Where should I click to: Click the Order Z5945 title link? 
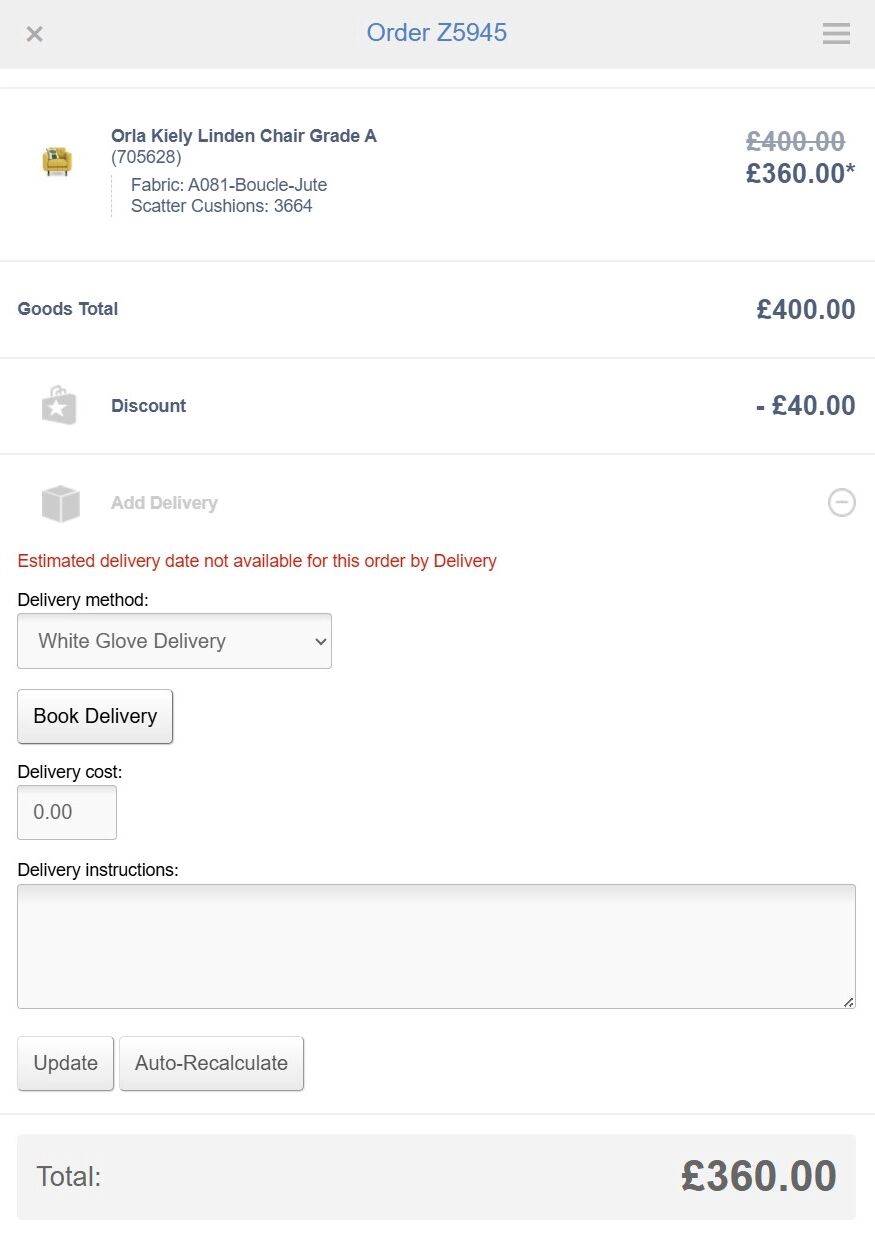tap(437, 33)
